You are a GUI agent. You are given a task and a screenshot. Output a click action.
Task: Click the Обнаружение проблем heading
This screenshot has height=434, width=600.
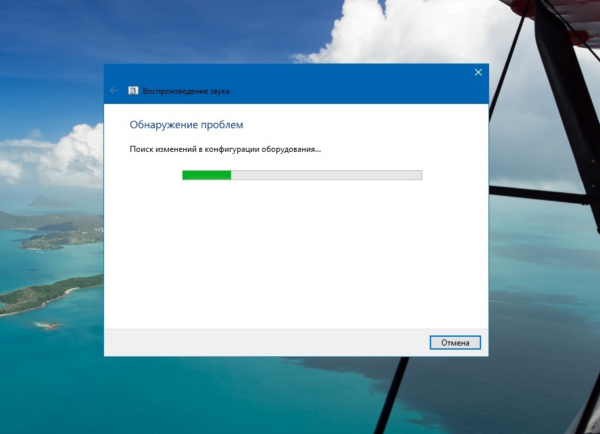pos(186,125)
